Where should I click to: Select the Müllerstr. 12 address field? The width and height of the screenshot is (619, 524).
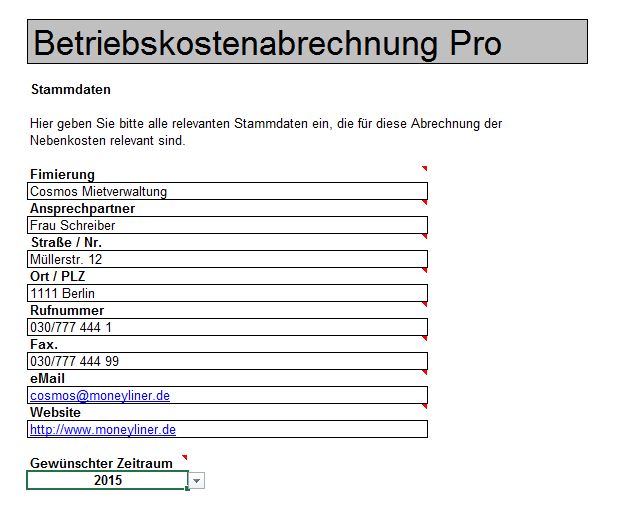click(x=227, y=259)
